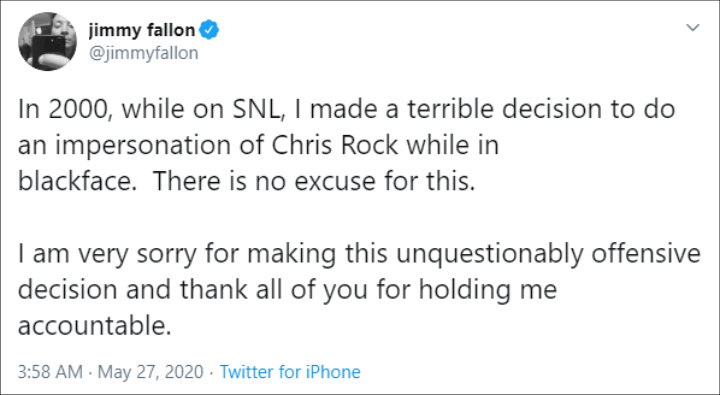Image resolution: width=720 pixels, height=395 pixels.
Task: Open the tweet options chevron menu
Action: click(692, 28)
